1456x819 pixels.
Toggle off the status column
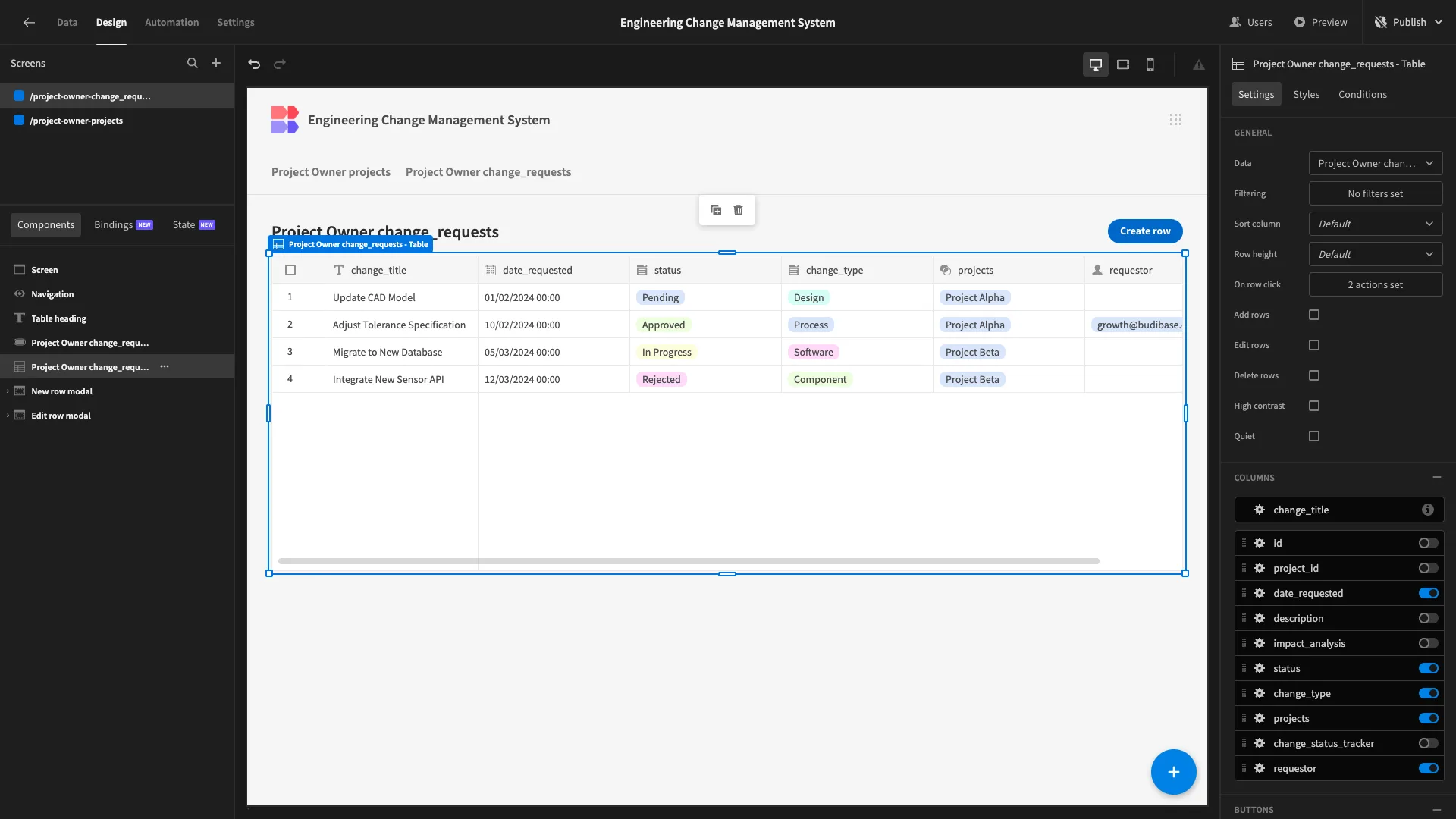pos(1429,668)
